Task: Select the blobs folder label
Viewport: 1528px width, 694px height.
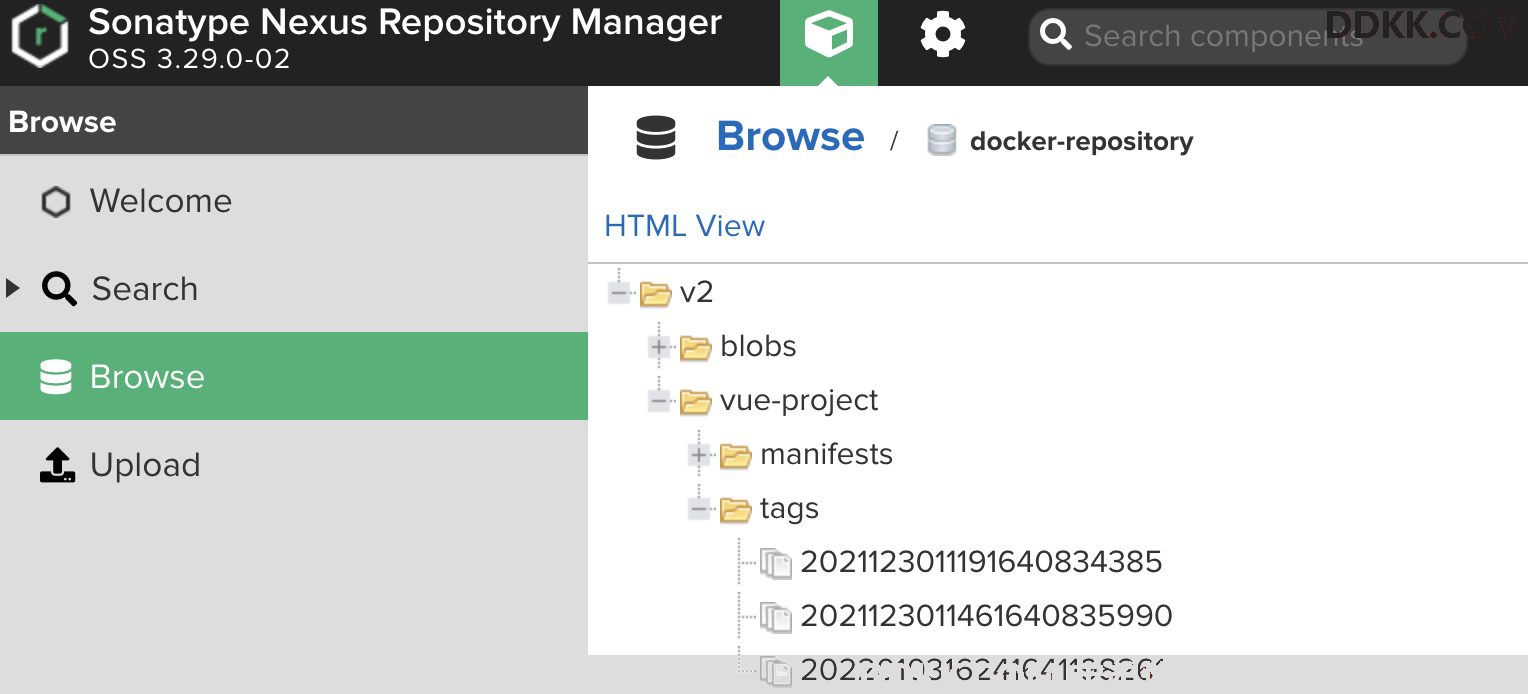Action: [759, 347]
